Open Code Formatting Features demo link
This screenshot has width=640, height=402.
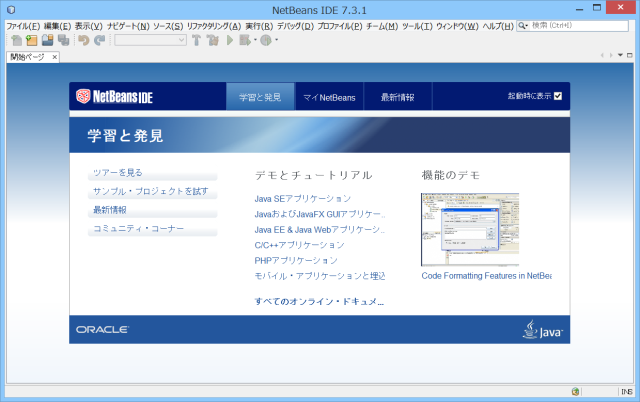point(487,276)
